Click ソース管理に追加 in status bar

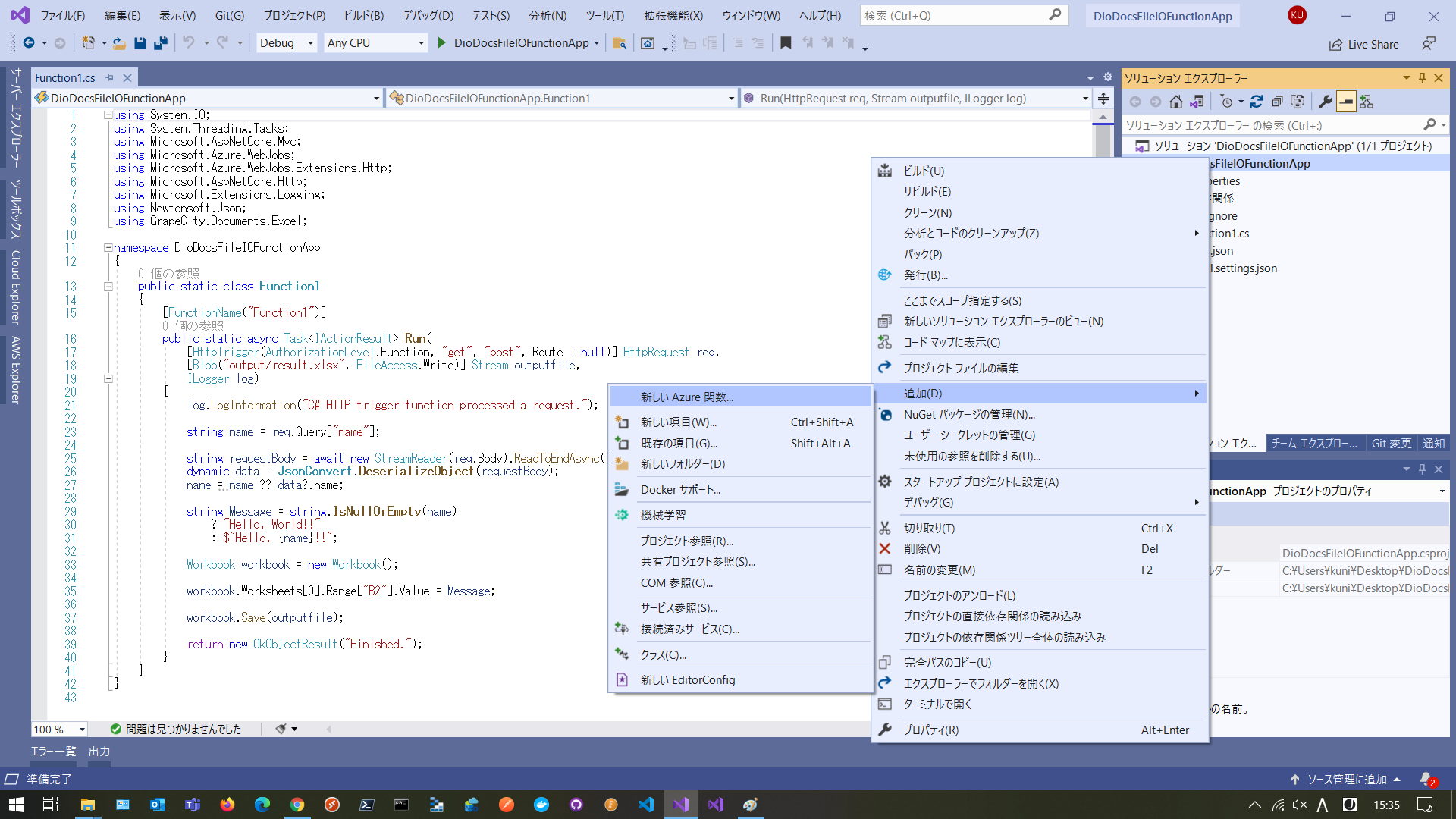[x=1345, y=780]
